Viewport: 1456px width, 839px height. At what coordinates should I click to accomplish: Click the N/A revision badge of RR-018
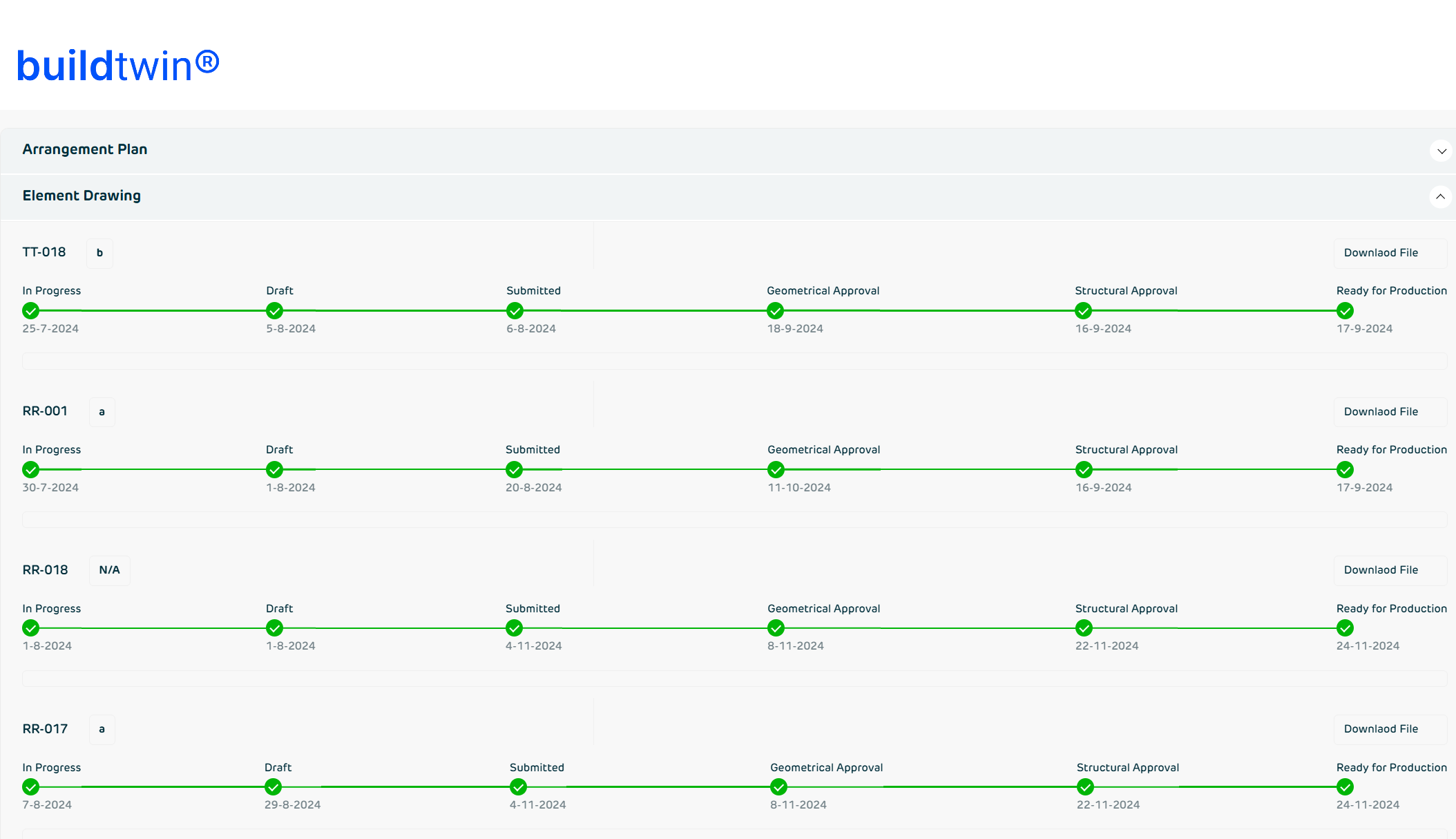(109, 570)
